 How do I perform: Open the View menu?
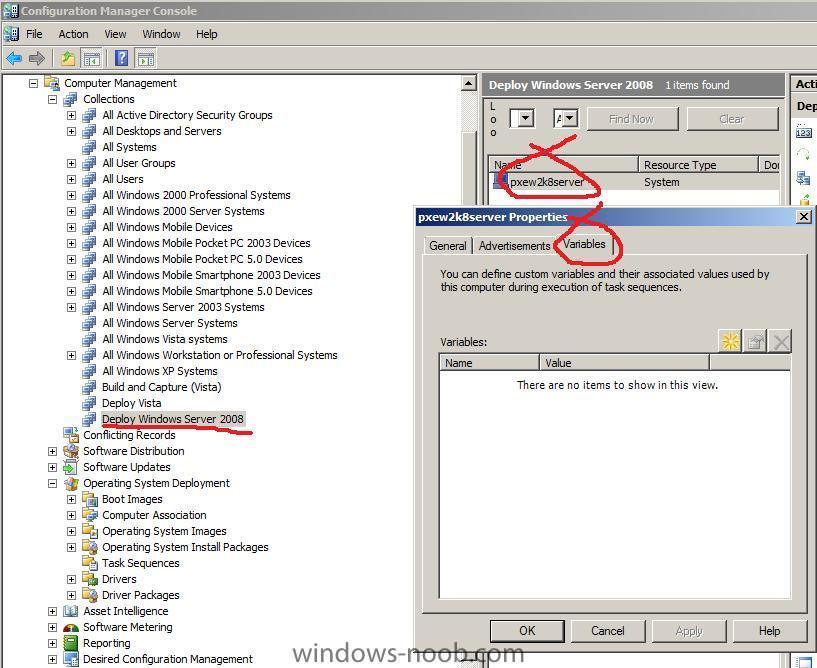pos(115,34)
